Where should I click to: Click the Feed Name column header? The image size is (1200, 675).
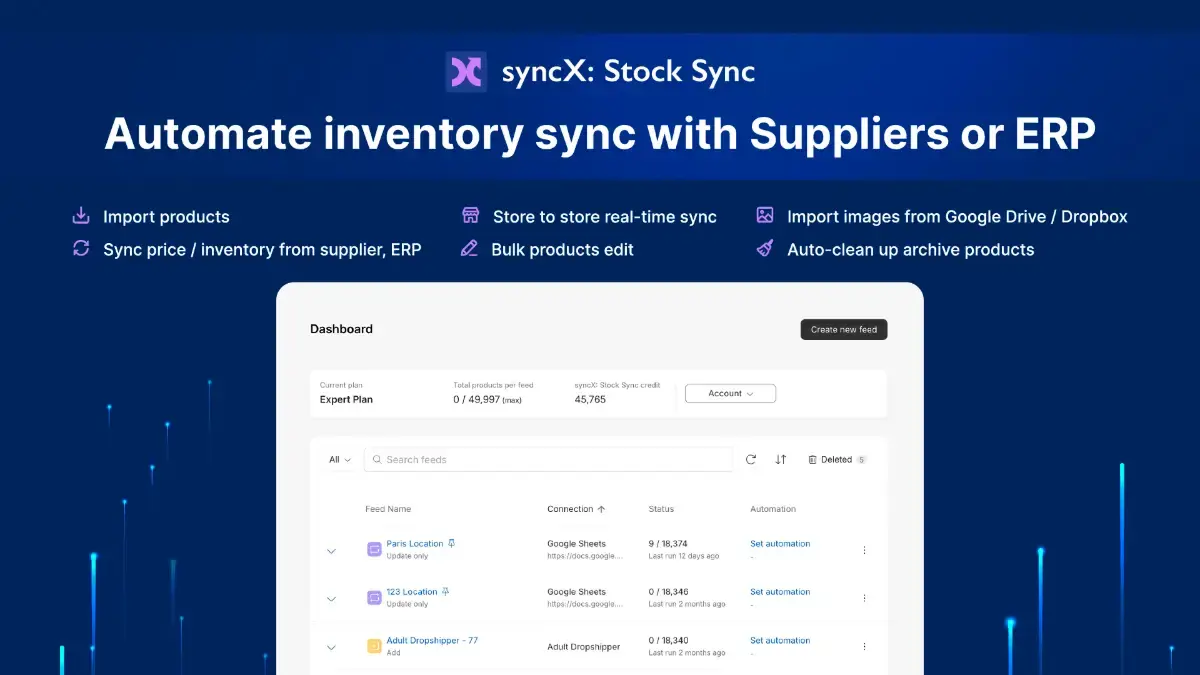[388, 509]
